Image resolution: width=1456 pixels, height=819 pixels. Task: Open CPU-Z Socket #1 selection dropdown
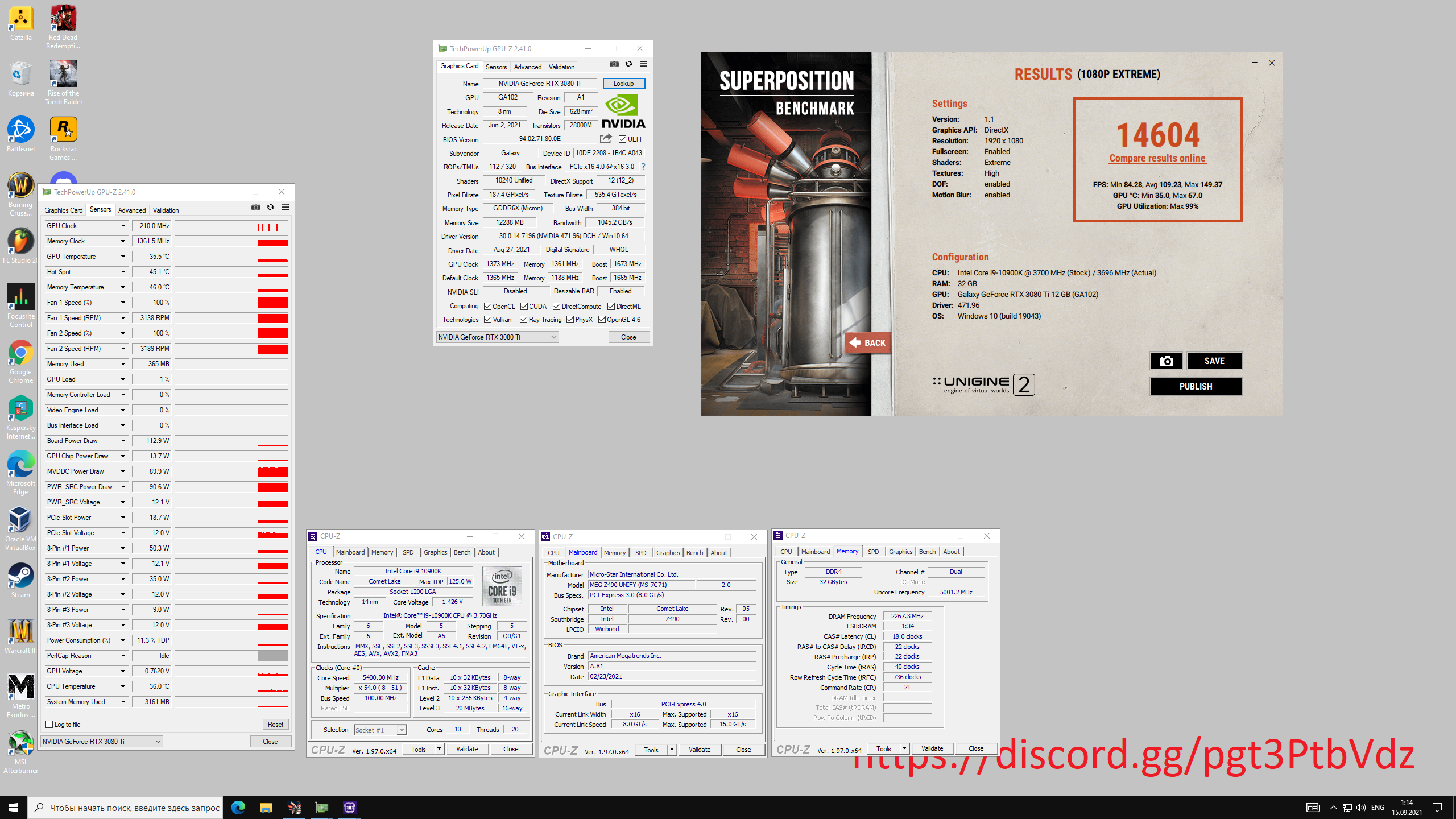379,730
